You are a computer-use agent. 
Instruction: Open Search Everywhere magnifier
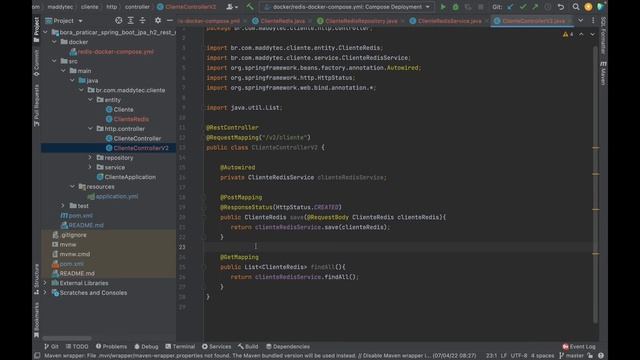tap(576, 7)
